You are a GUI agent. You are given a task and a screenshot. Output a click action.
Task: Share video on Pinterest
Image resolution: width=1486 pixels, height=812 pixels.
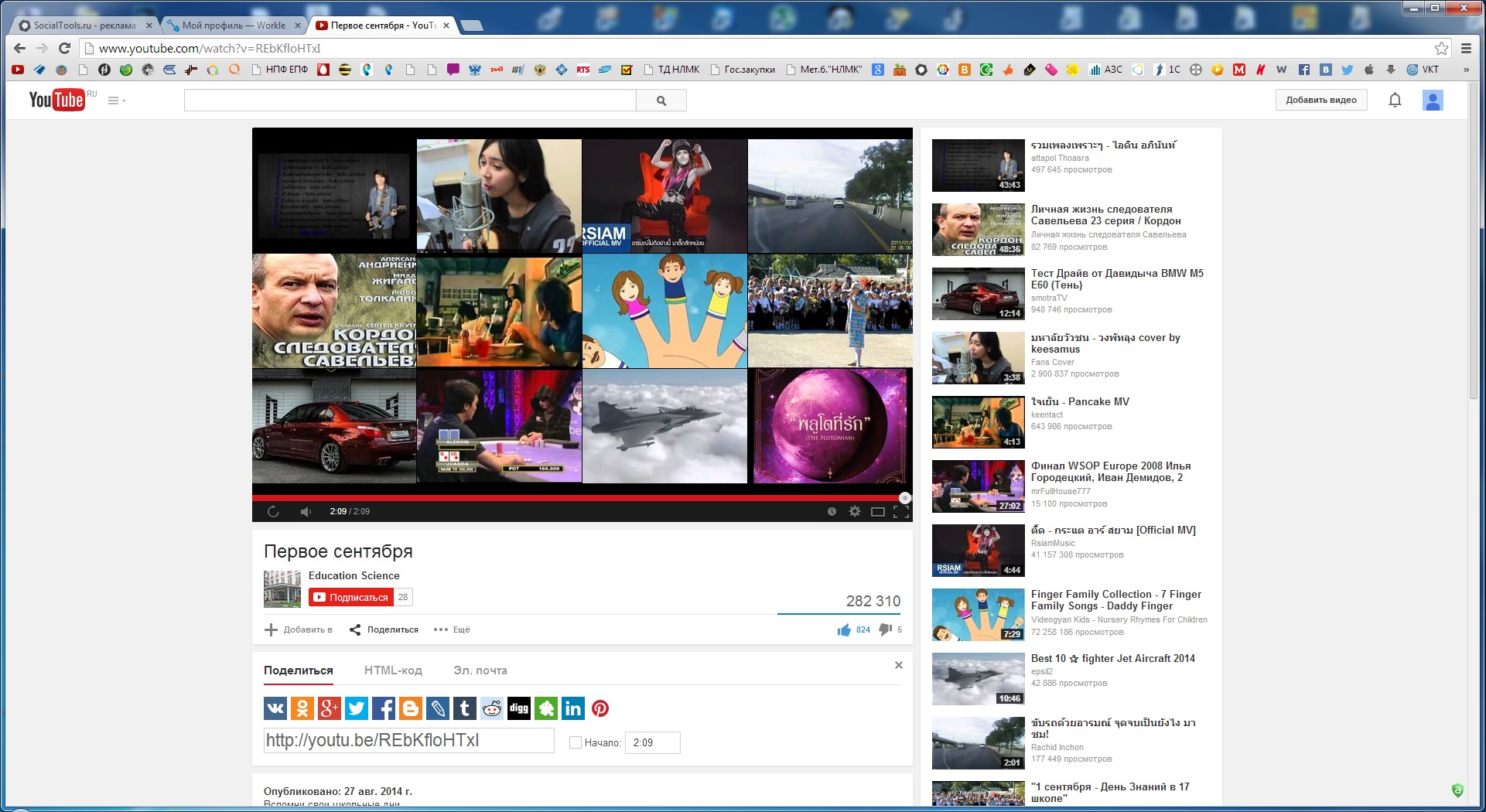click(600, 708)
